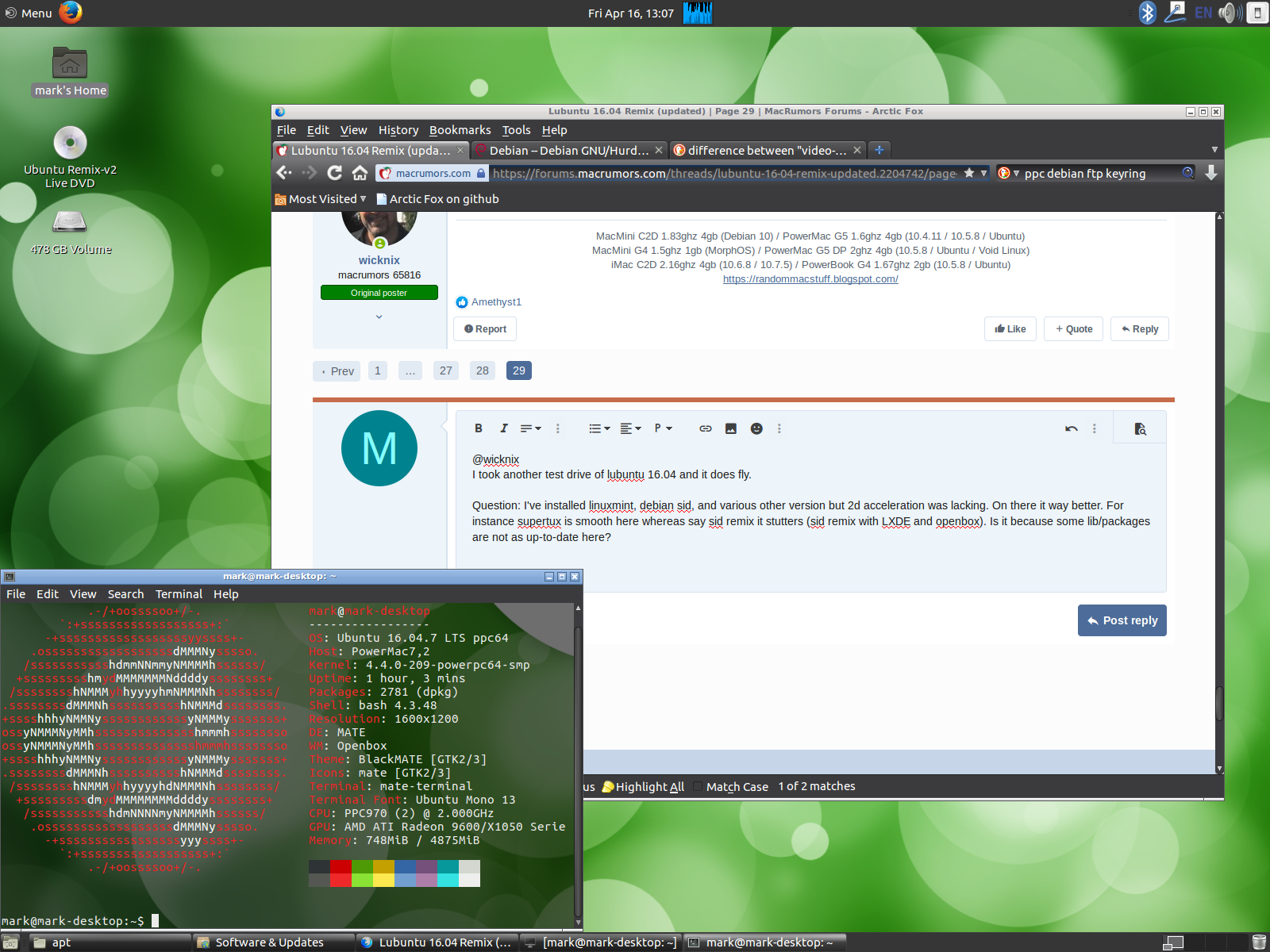Image resolution: width=1270 pixels, height=952 pixels.
Task: Launch Firefox from the top panel
Action: [71, 13]
